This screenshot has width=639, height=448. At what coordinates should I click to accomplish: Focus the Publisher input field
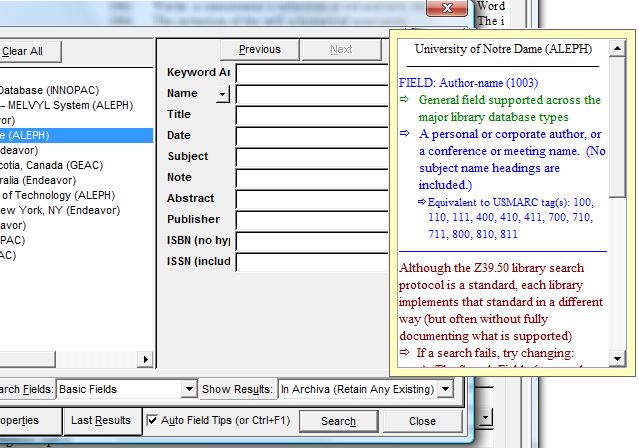pyautogui.click(x=312, y=220)
